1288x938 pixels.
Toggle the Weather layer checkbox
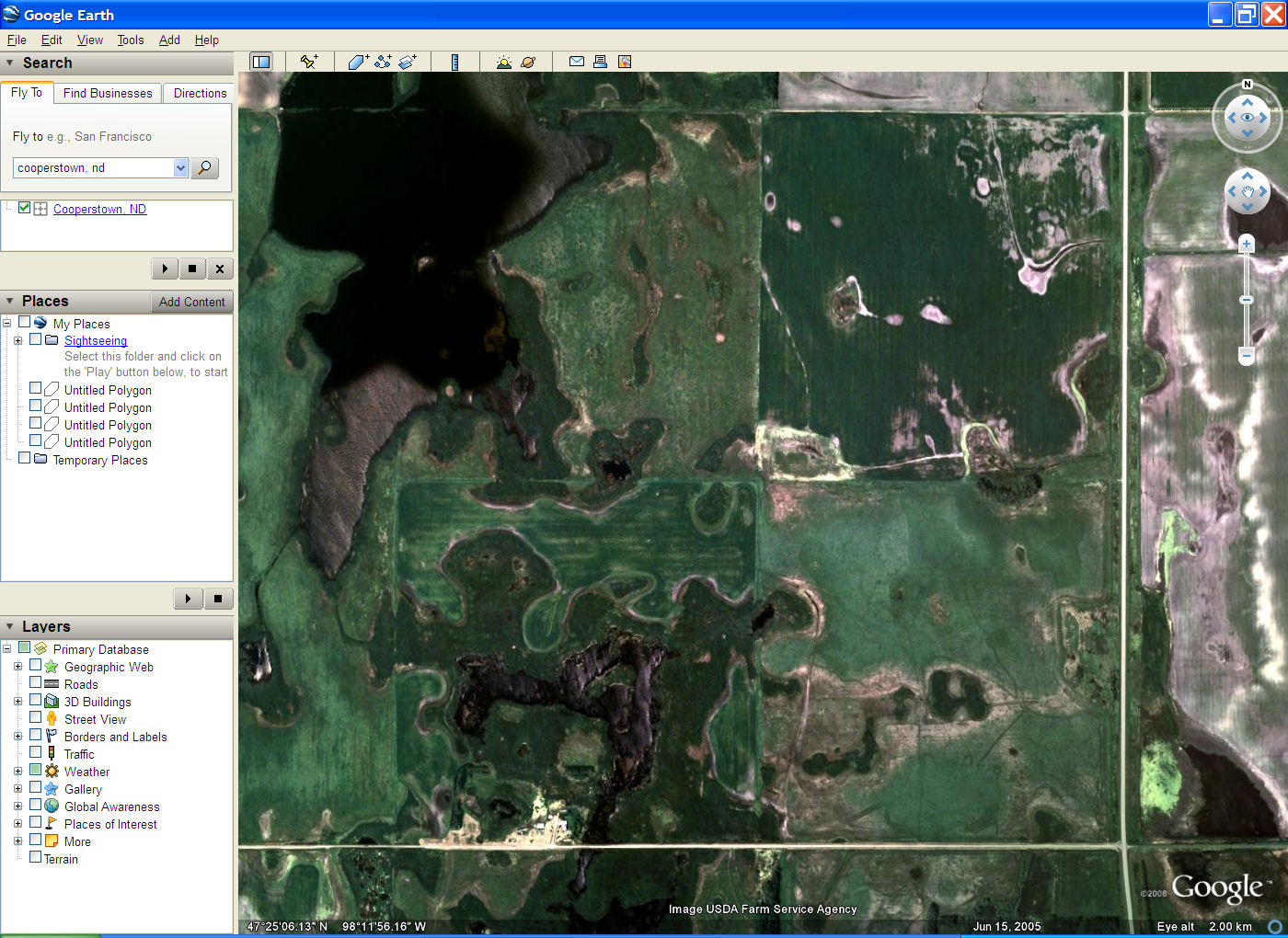[x=35, y=770]
